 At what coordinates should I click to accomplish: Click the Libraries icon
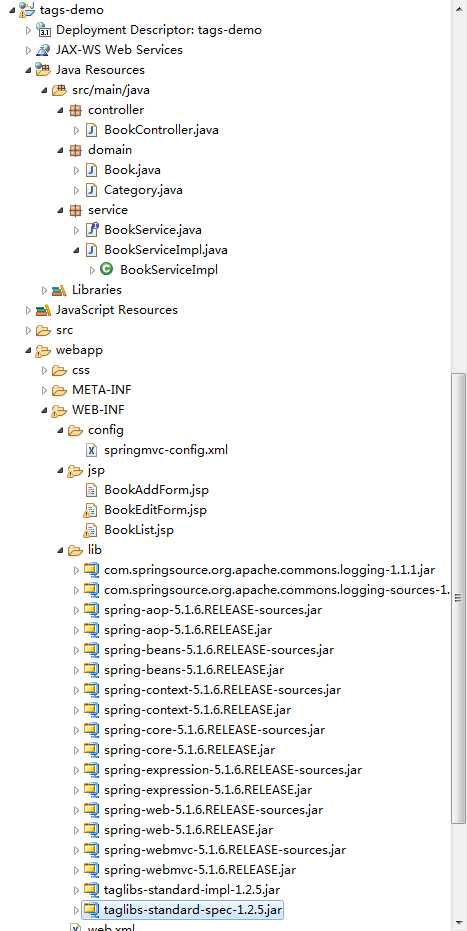point(59,290)
